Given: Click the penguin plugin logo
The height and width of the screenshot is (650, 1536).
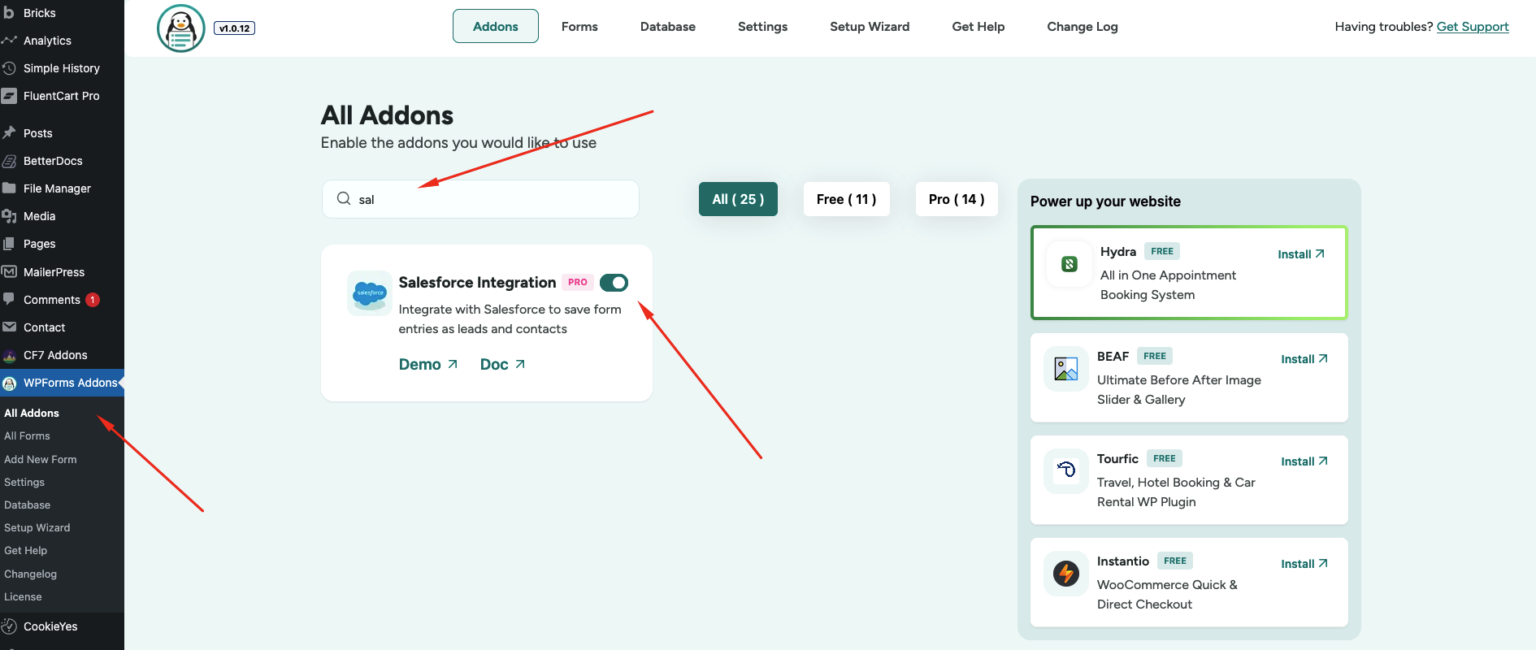Looking at the screenshot, I should click(x=181, y=28).
